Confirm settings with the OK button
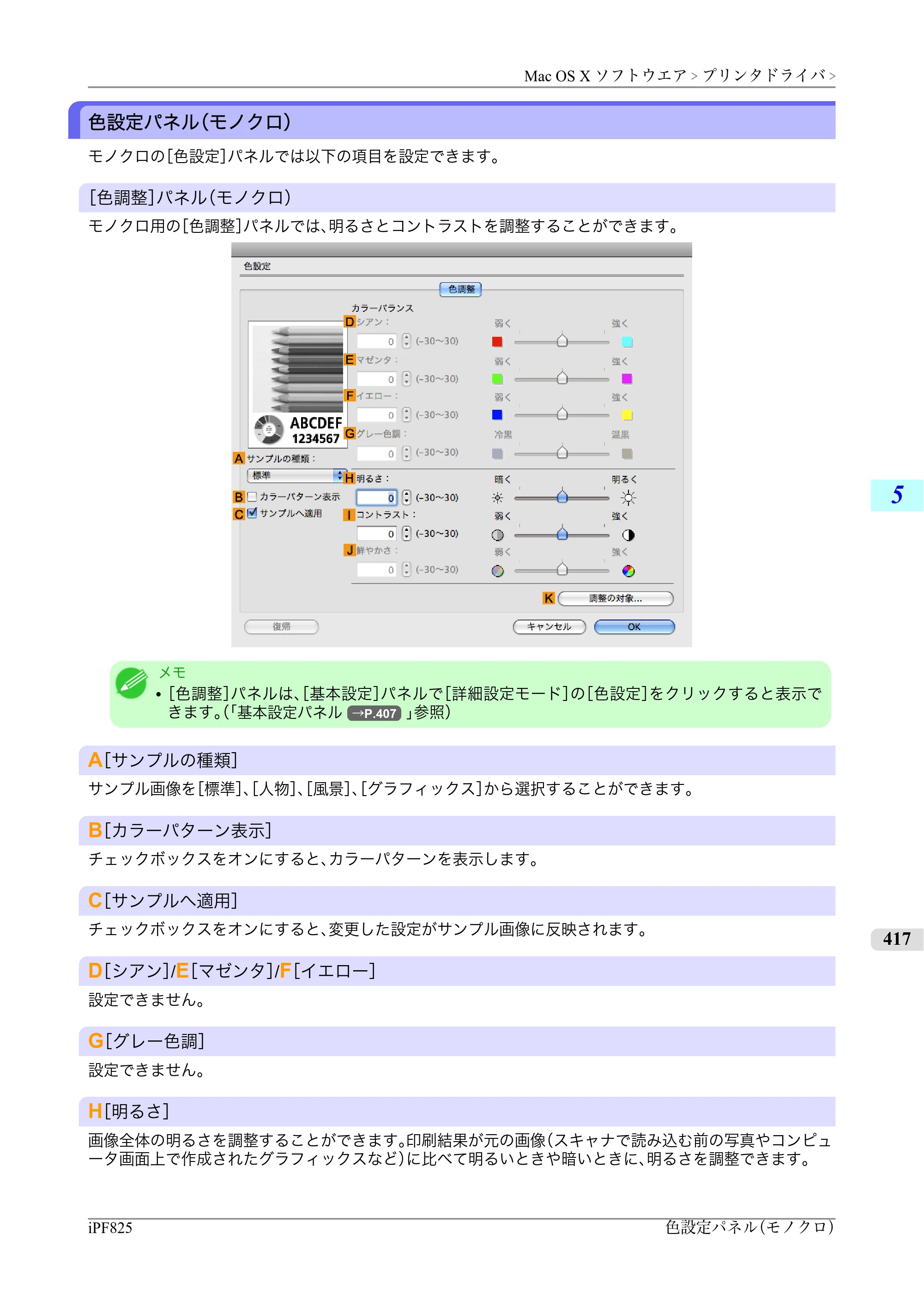This screenshot has width=924, height=1307. pyautogui.click(x=634, y=627)
